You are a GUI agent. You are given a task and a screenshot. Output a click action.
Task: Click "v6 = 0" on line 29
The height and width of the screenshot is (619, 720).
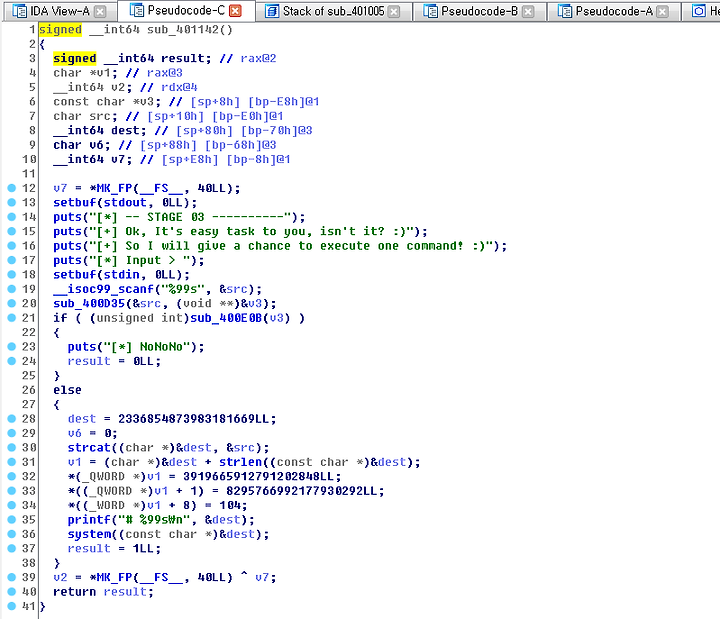92,433
